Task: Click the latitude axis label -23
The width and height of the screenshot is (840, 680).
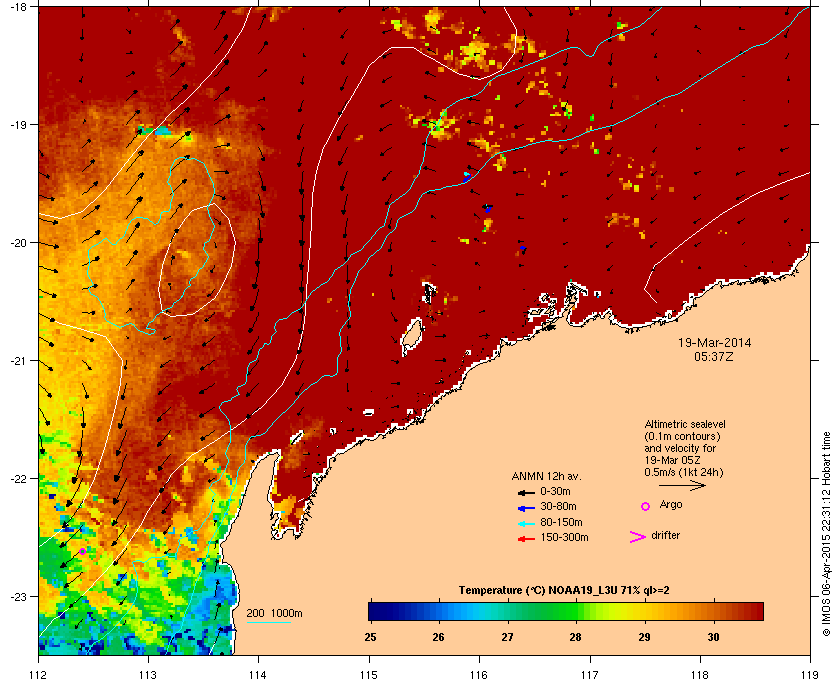Action: (x=18, y=596)
